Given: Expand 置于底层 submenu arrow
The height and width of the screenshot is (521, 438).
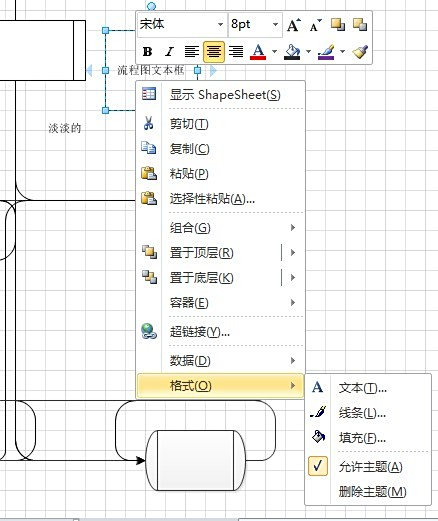Looking at the screenshot, I should tap(293, 278).
